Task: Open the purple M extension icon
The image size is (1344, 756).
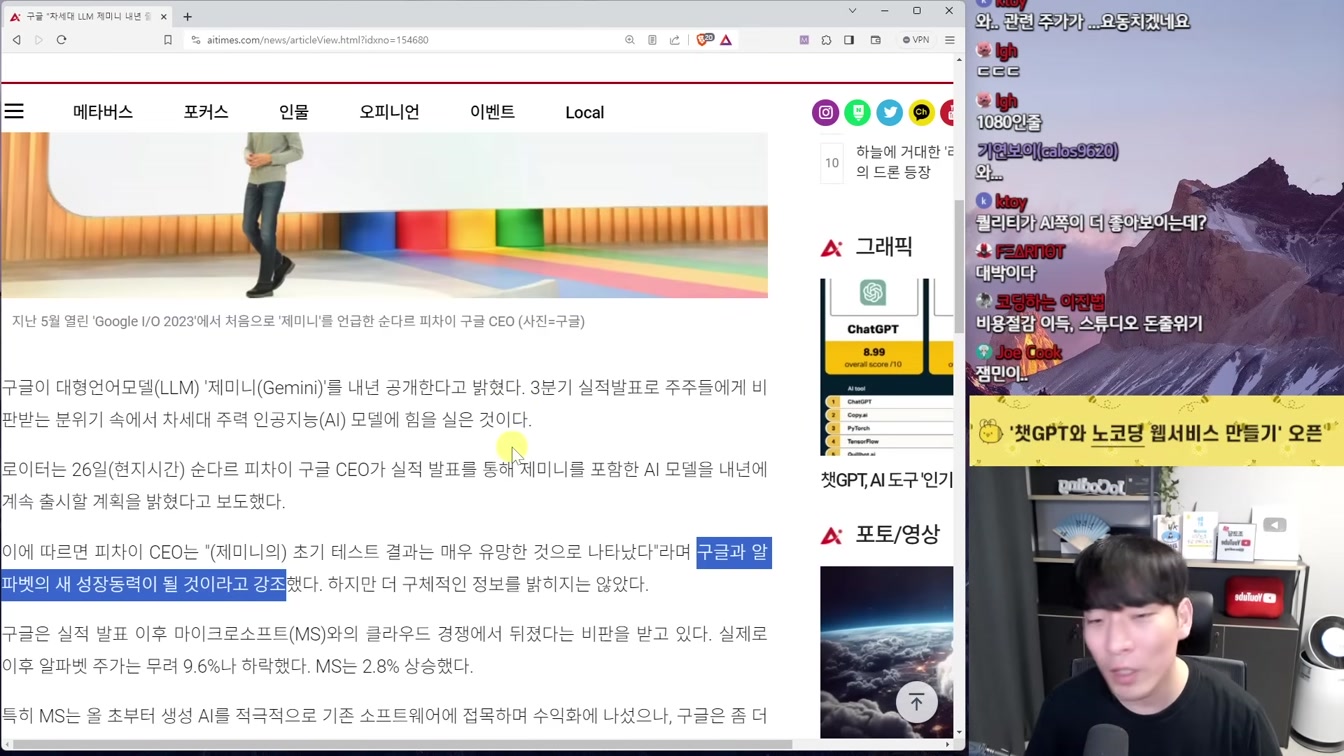Action: [x=804, y=40]
